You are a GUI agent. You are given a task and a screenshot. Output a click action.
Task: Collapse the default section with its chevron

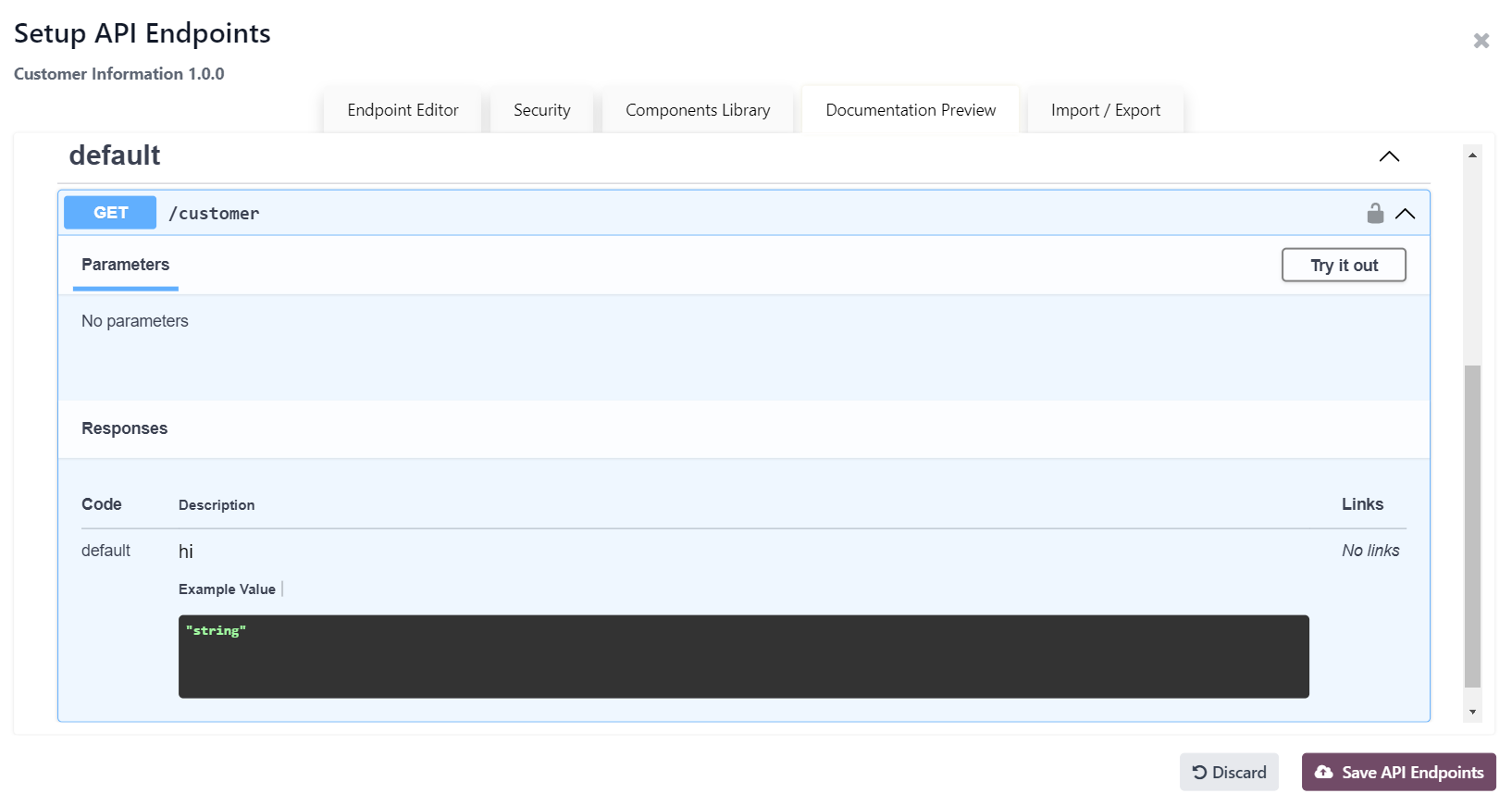point(1389,156)
